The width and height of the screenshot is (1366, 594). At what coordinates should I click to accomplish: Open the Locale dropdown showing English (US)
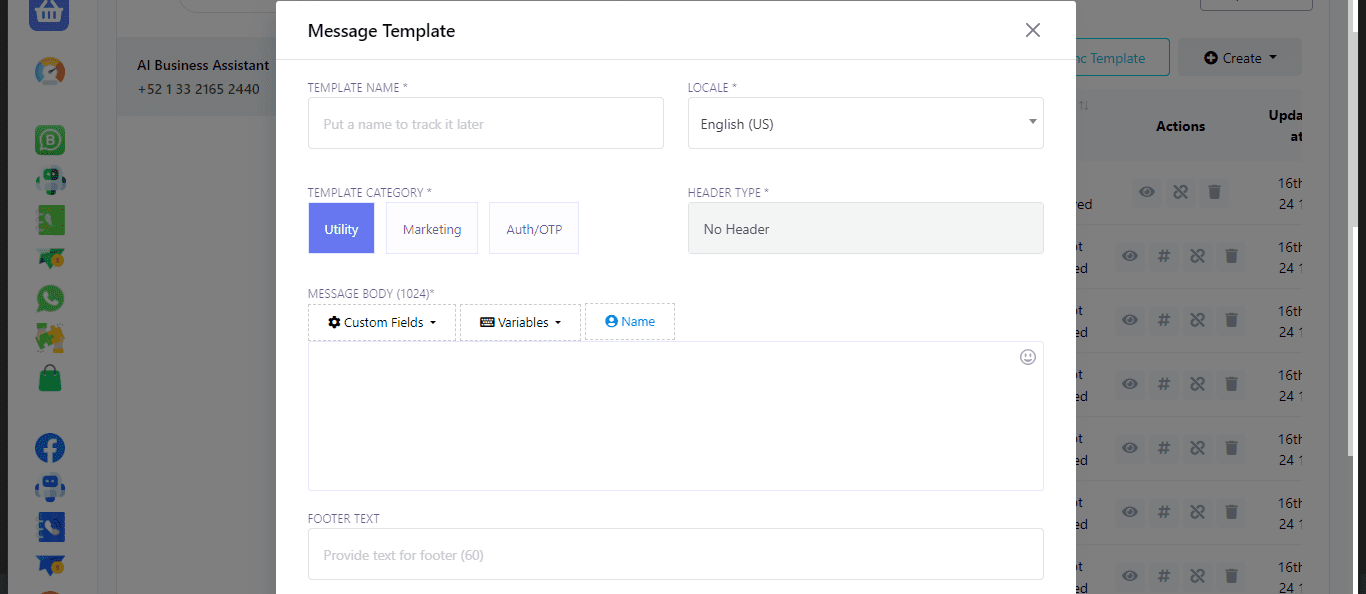pyautogui.click(x=865, y=124)
